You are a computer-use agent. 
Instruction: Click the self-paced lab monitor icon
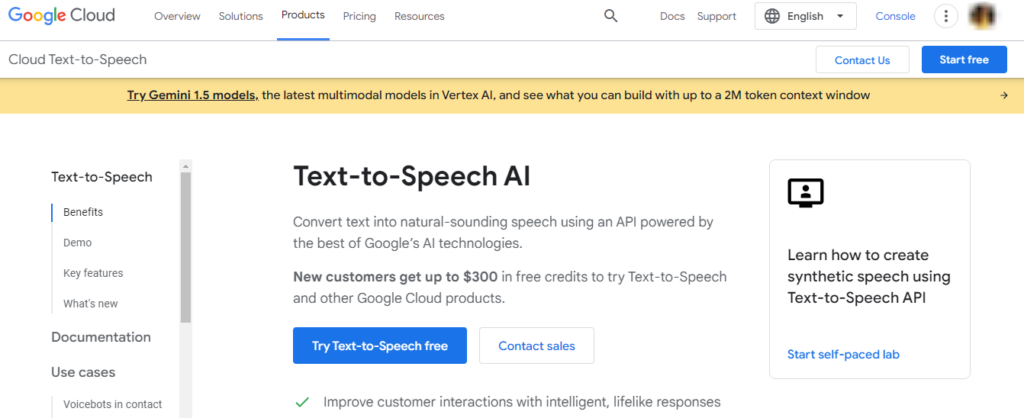(805, 193)
